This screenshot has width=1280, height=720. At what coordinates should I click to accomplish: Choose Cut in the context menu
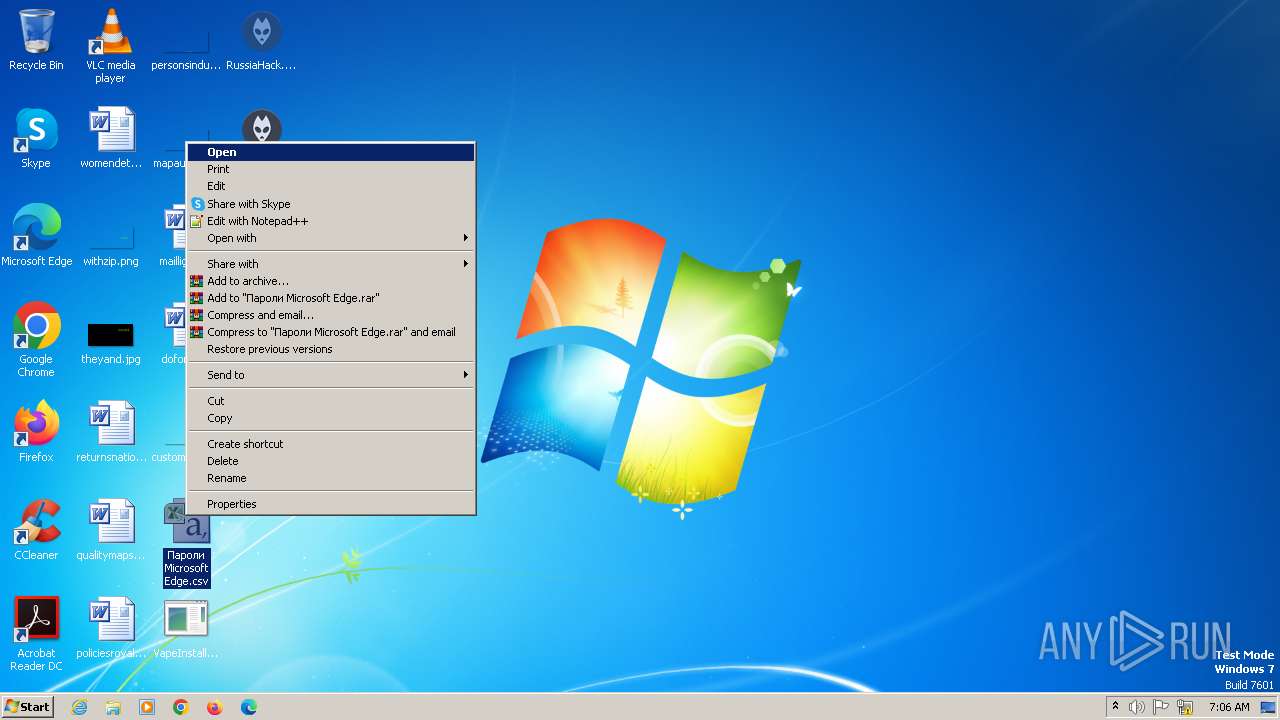click(330, 401)
